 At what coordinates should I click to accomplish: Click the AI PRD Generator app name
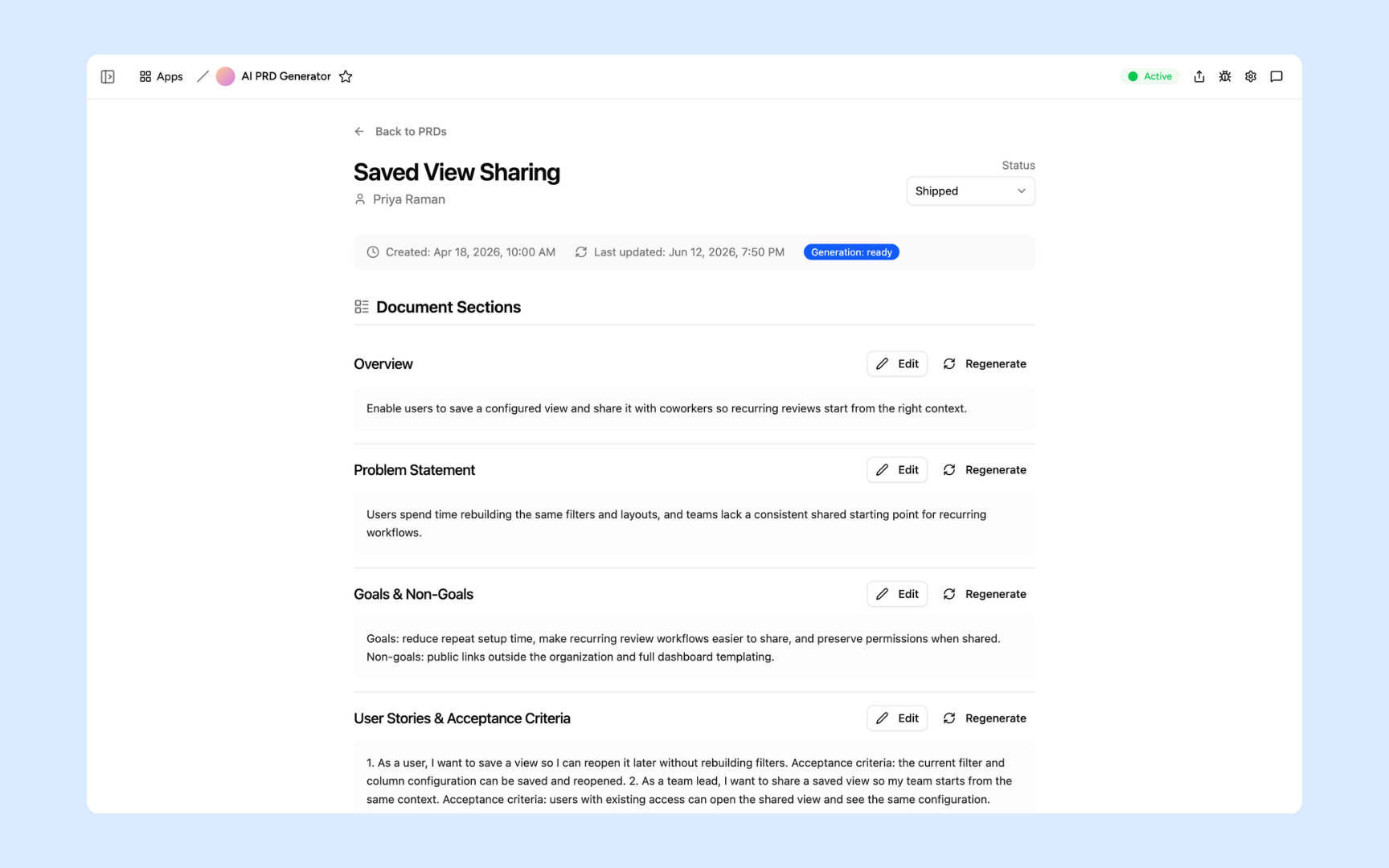[x=286, y=76]
